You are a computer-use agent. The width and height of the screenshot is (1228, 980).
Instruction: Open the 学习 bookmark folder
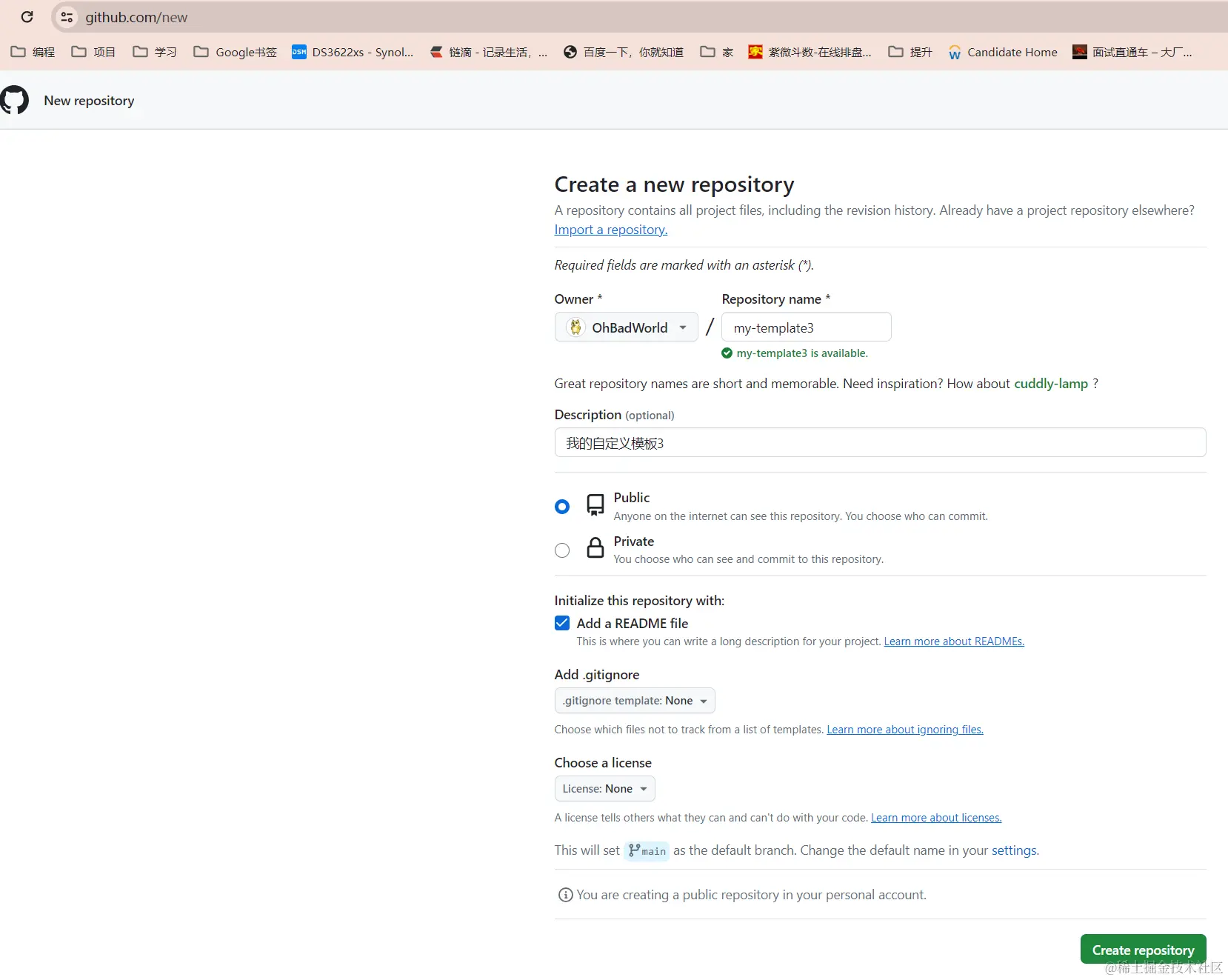[155, 52]
